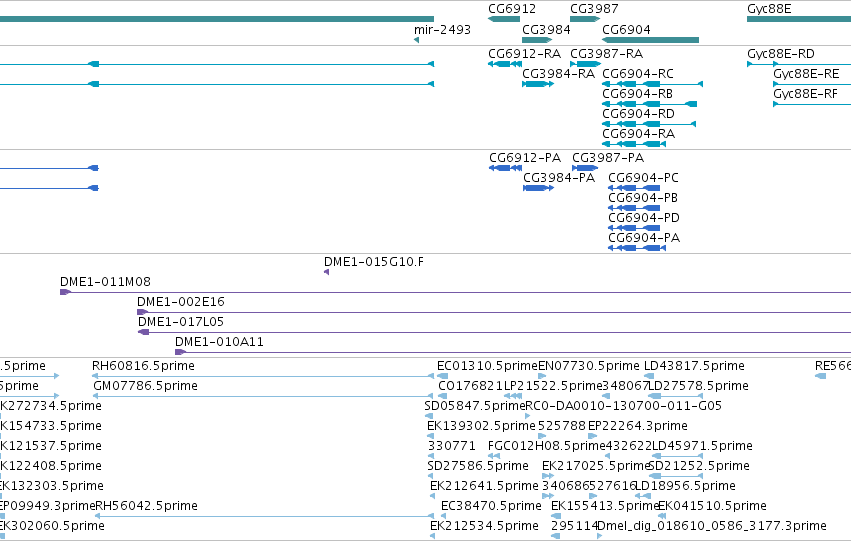Image resolution: width=851 pixels, height=541 pixels.
Task: Open the CG6904-RD transcript
Action: coord(649,124)
